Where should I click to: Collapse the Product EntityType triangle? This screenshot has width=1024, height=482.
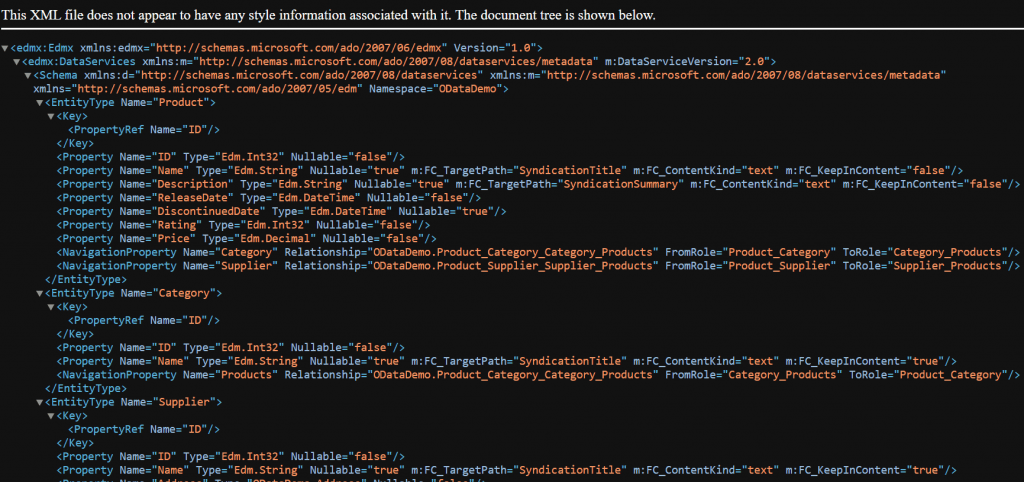pyautogui.click(x=39, y=103)
